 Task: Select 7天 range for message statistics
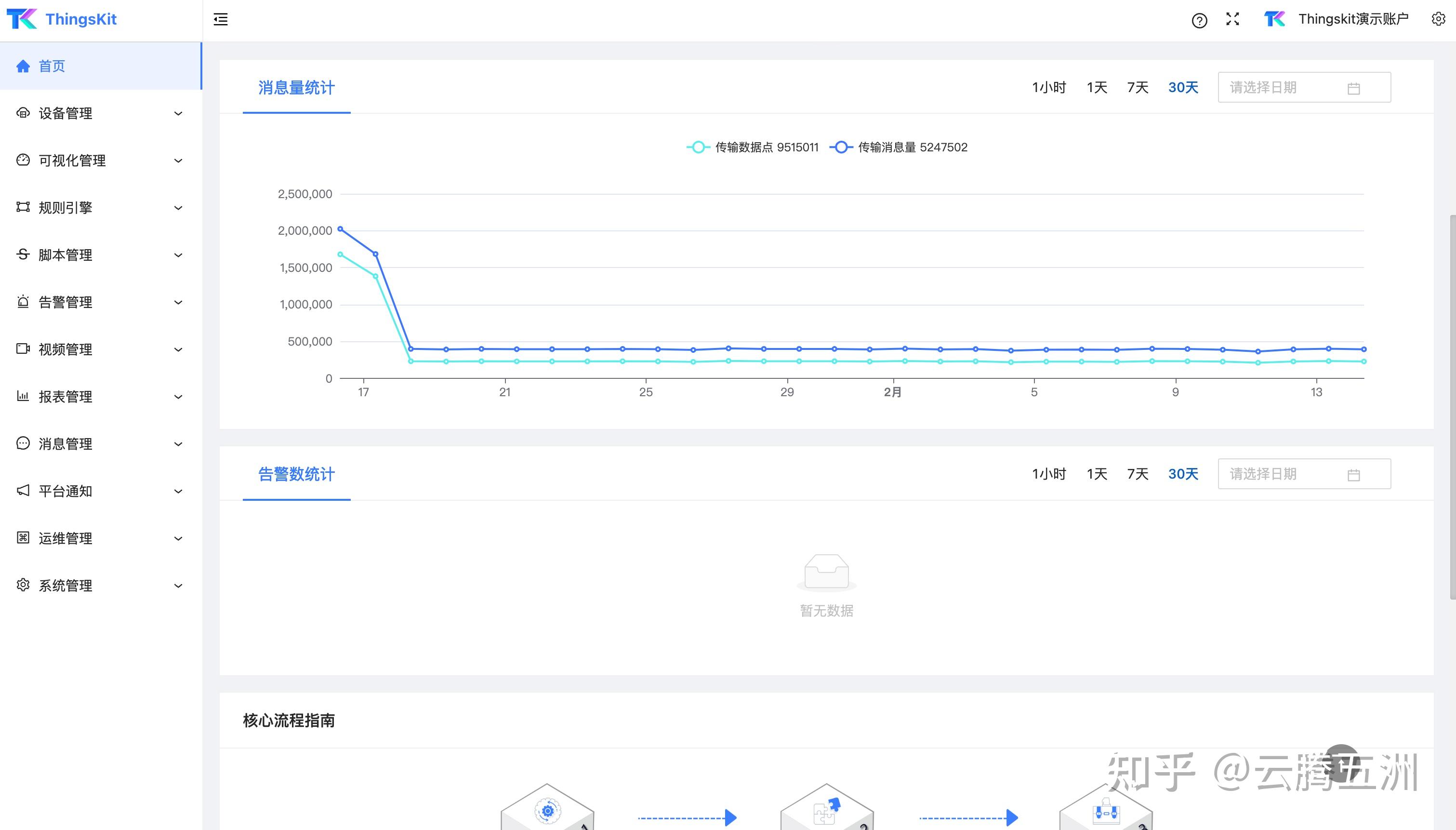click(1137, 87)
